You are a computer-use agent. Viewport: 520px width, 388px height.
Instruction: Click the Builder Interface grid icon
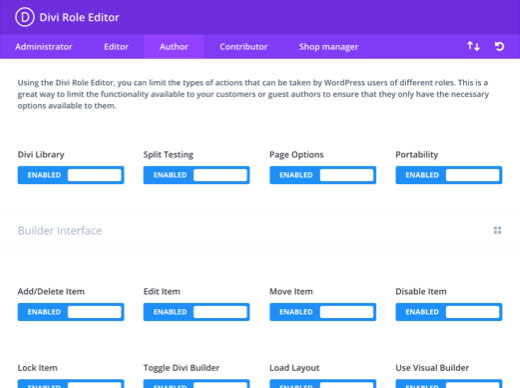point(497,230)
